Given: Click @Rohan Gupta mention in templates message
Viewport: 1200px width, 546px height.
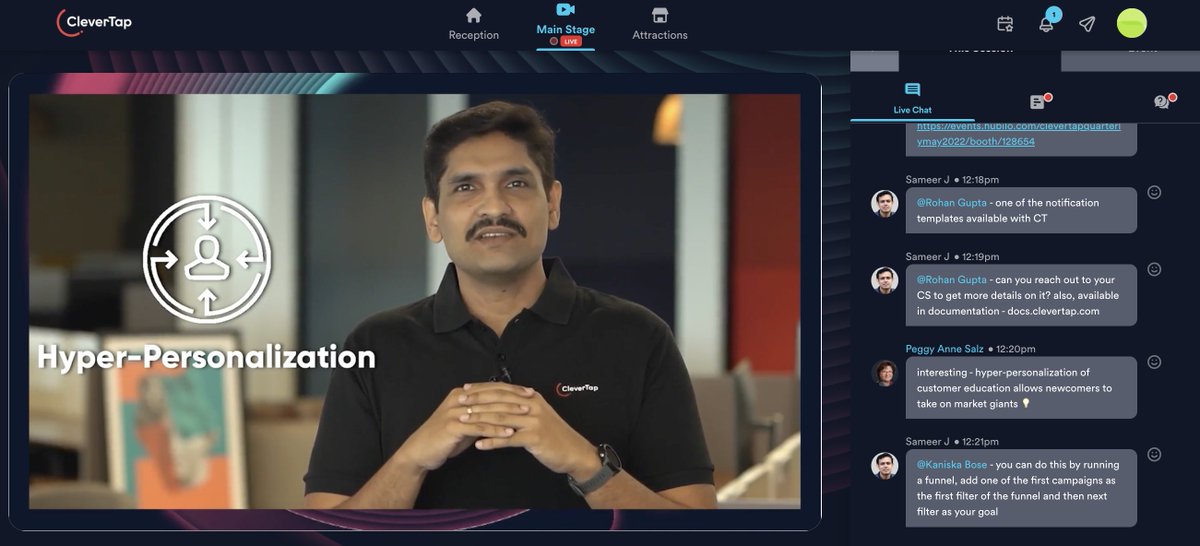Looking at the screenshot, I should (x=952, y=203).
